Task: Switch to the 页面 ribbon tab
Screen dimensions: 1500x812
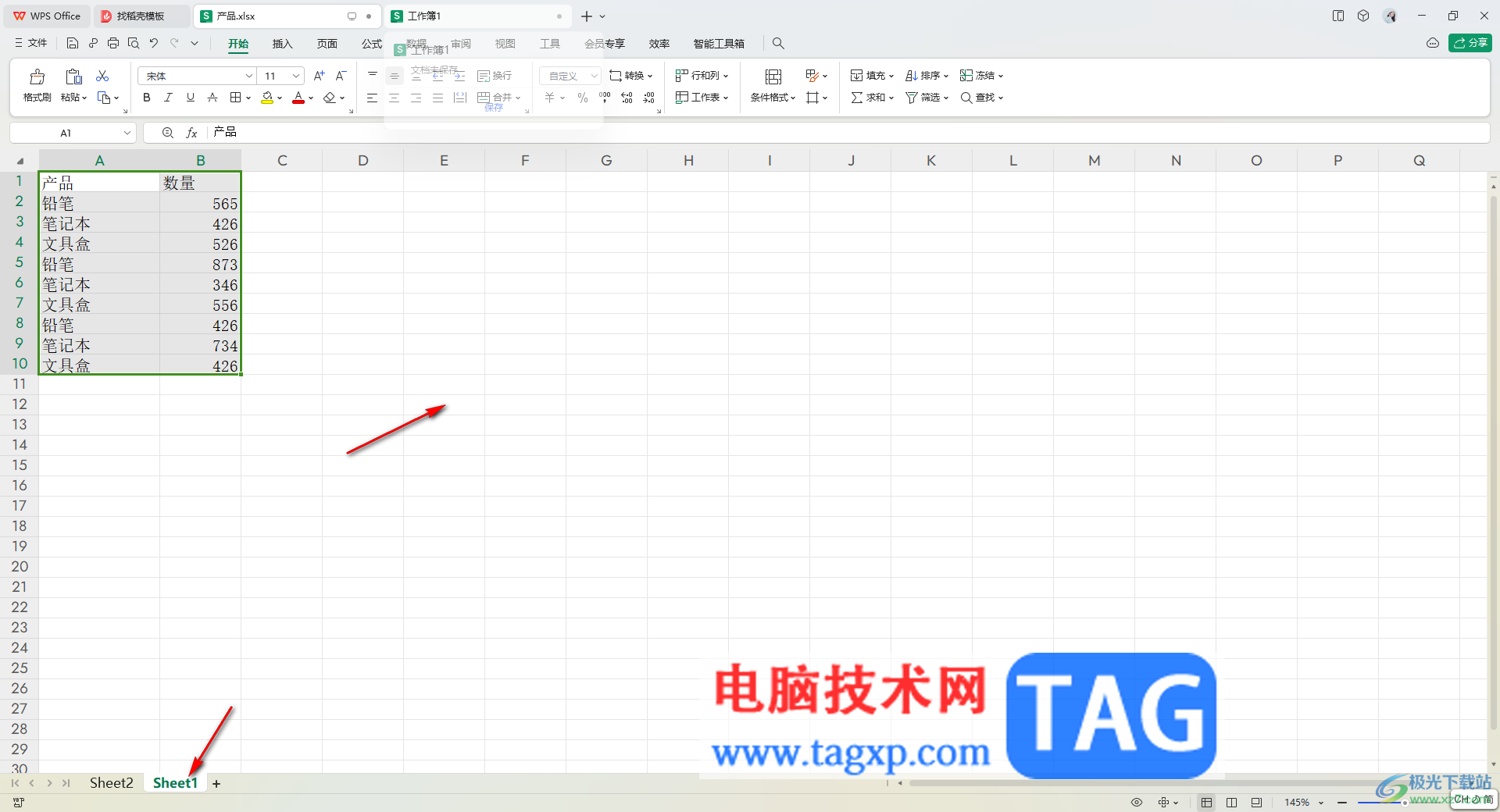Action: (x=327, y=44)
